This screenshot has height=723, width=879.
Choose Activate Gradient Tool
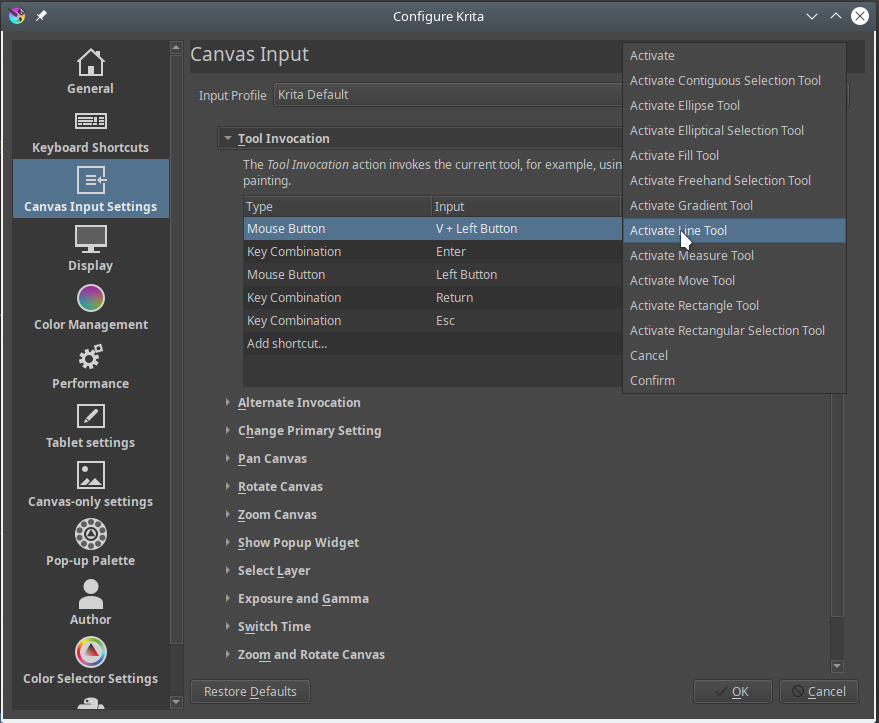point(734,206)
